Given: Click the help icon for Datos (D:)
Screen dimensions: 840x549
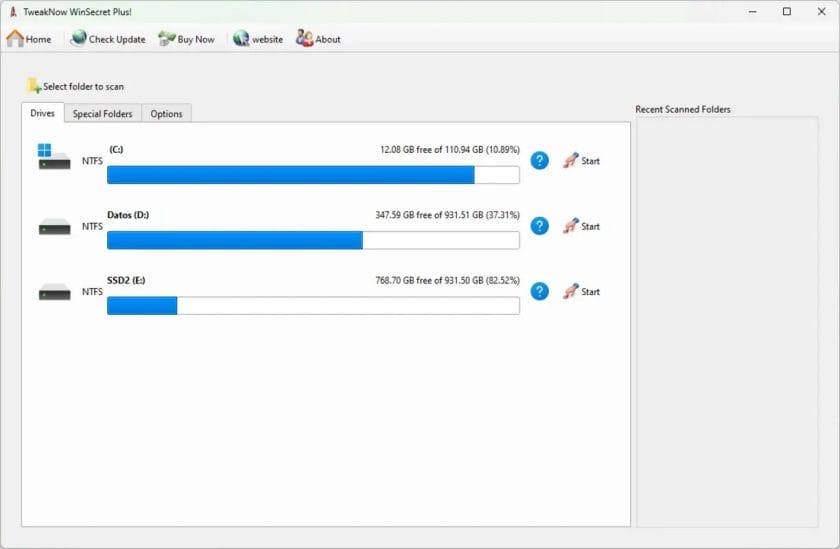Looking at the screenshot, I should coord(539,226).
